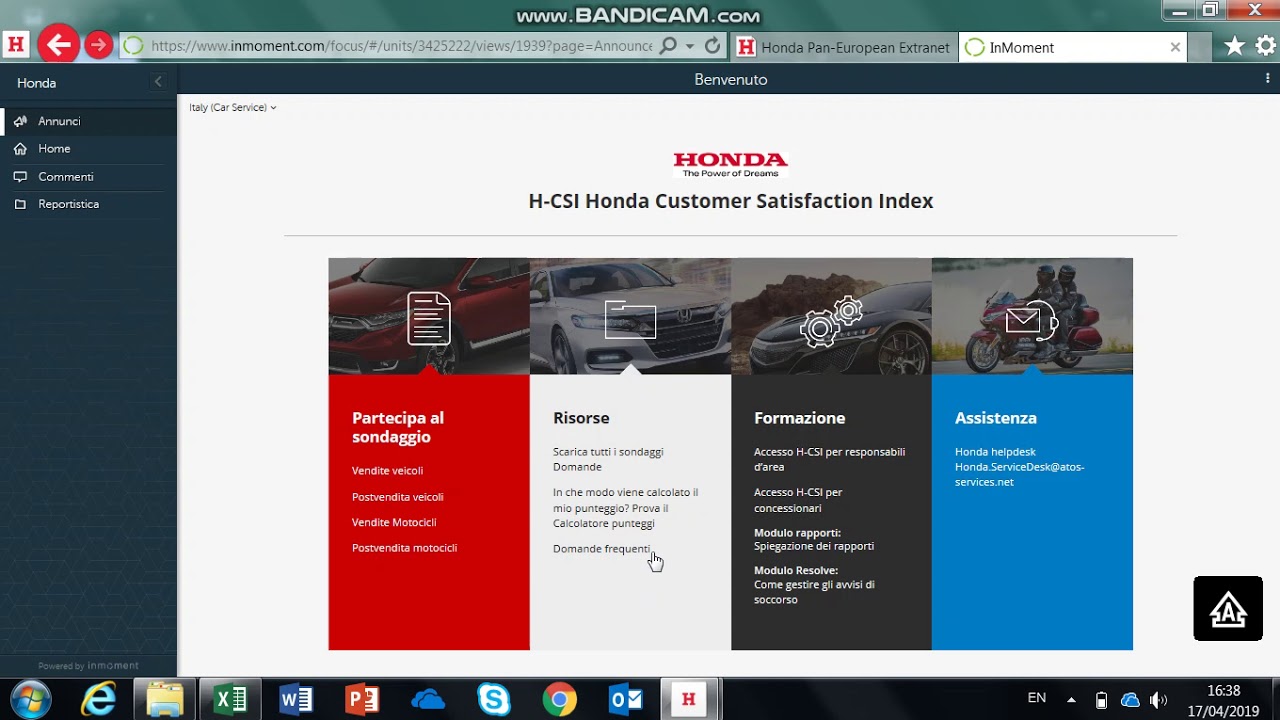Close the InMoment tab
Screen dimensions: 1280x720
[x=1175, y=47]
